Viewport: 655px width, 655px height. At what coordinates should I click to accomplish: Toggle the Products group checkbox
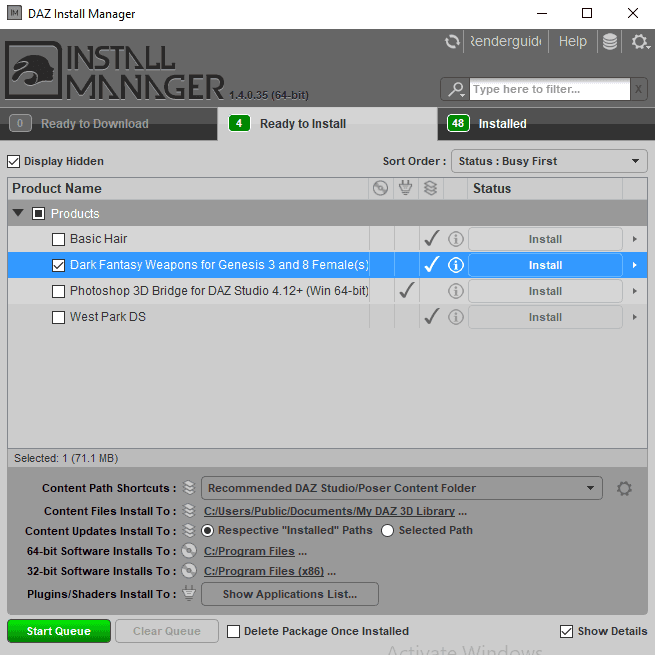[x=38, y=213]
